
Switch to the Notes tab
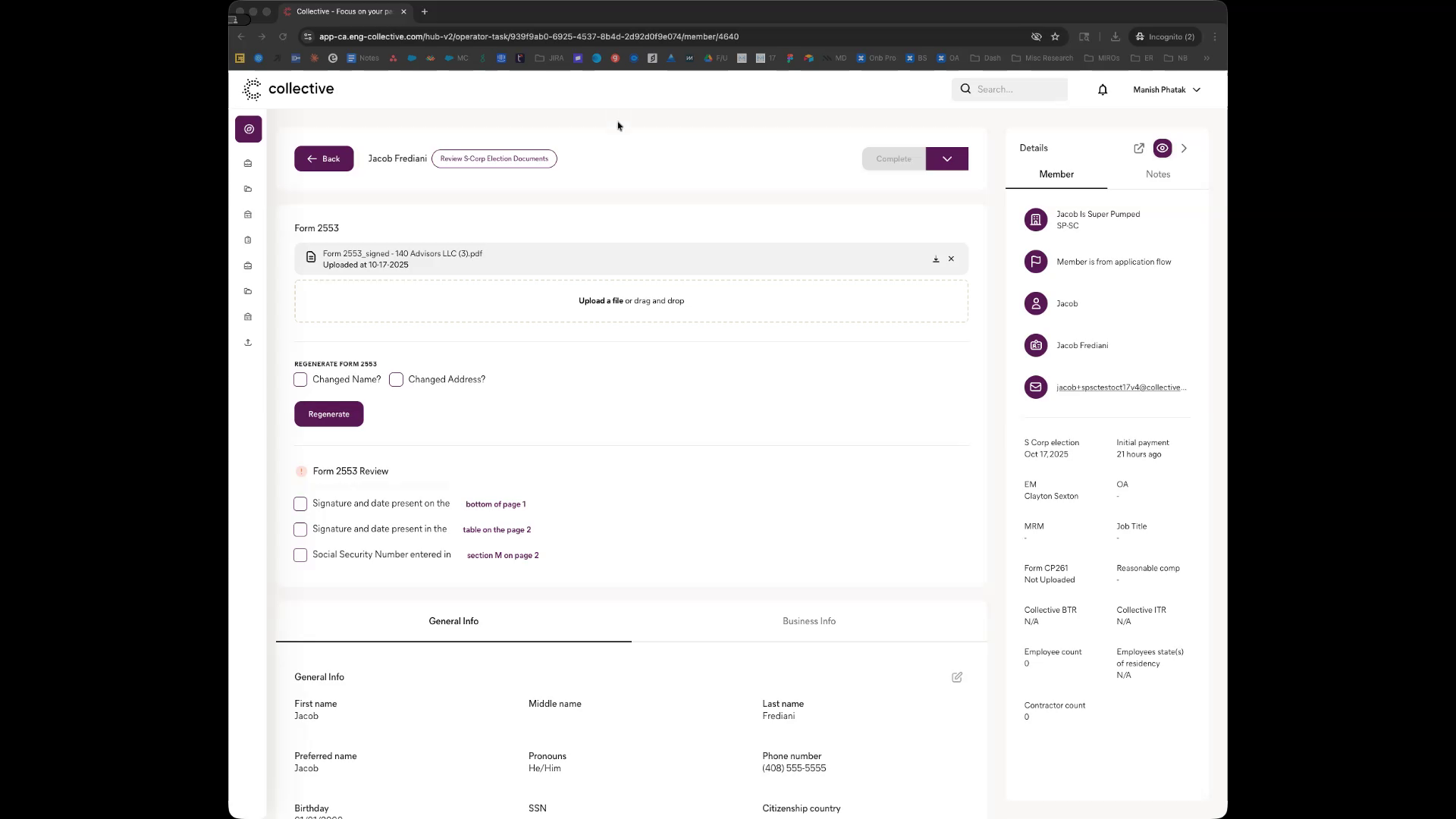coord(1157,174)
